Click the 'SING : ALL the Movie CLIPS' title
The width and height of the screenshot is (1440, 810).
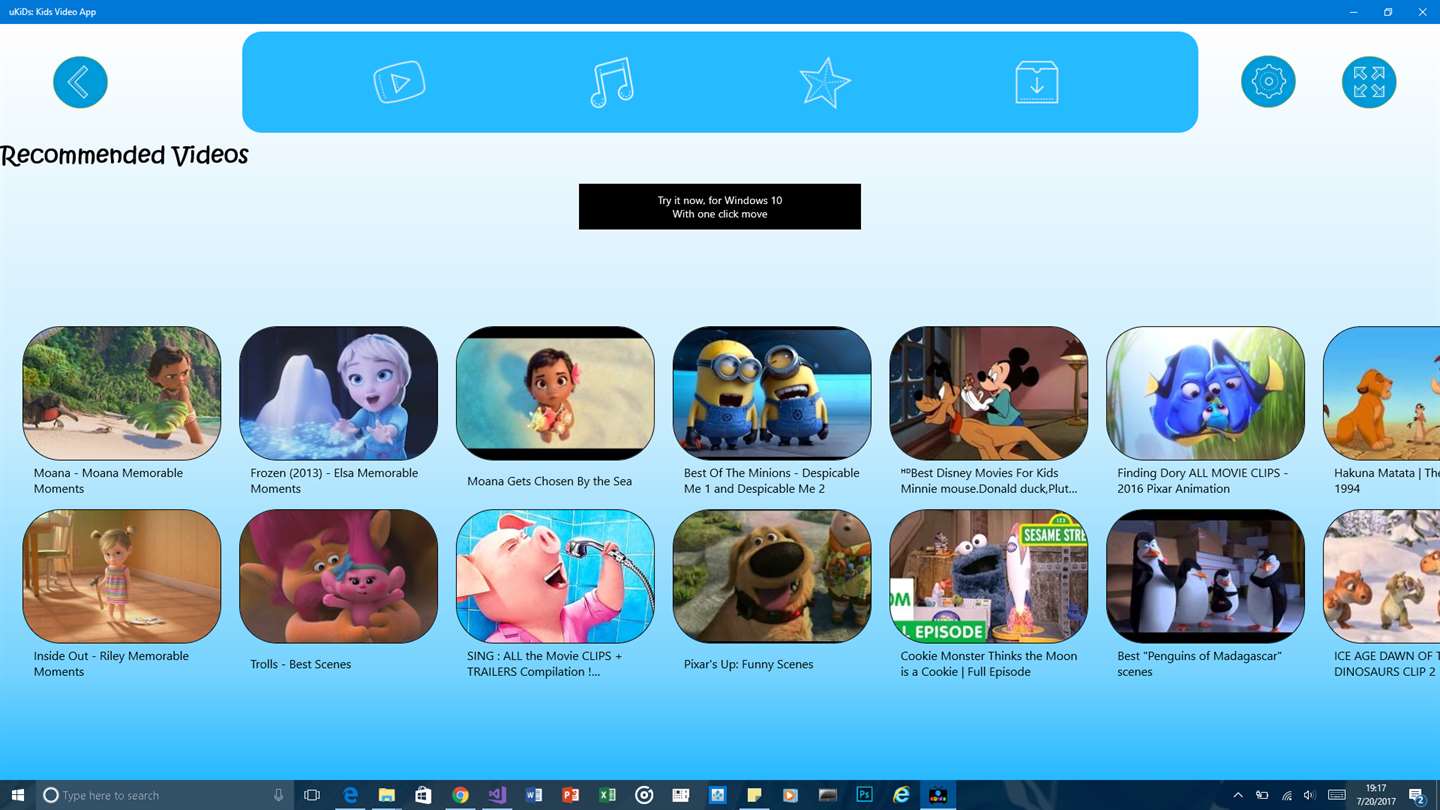click(544, 664)
